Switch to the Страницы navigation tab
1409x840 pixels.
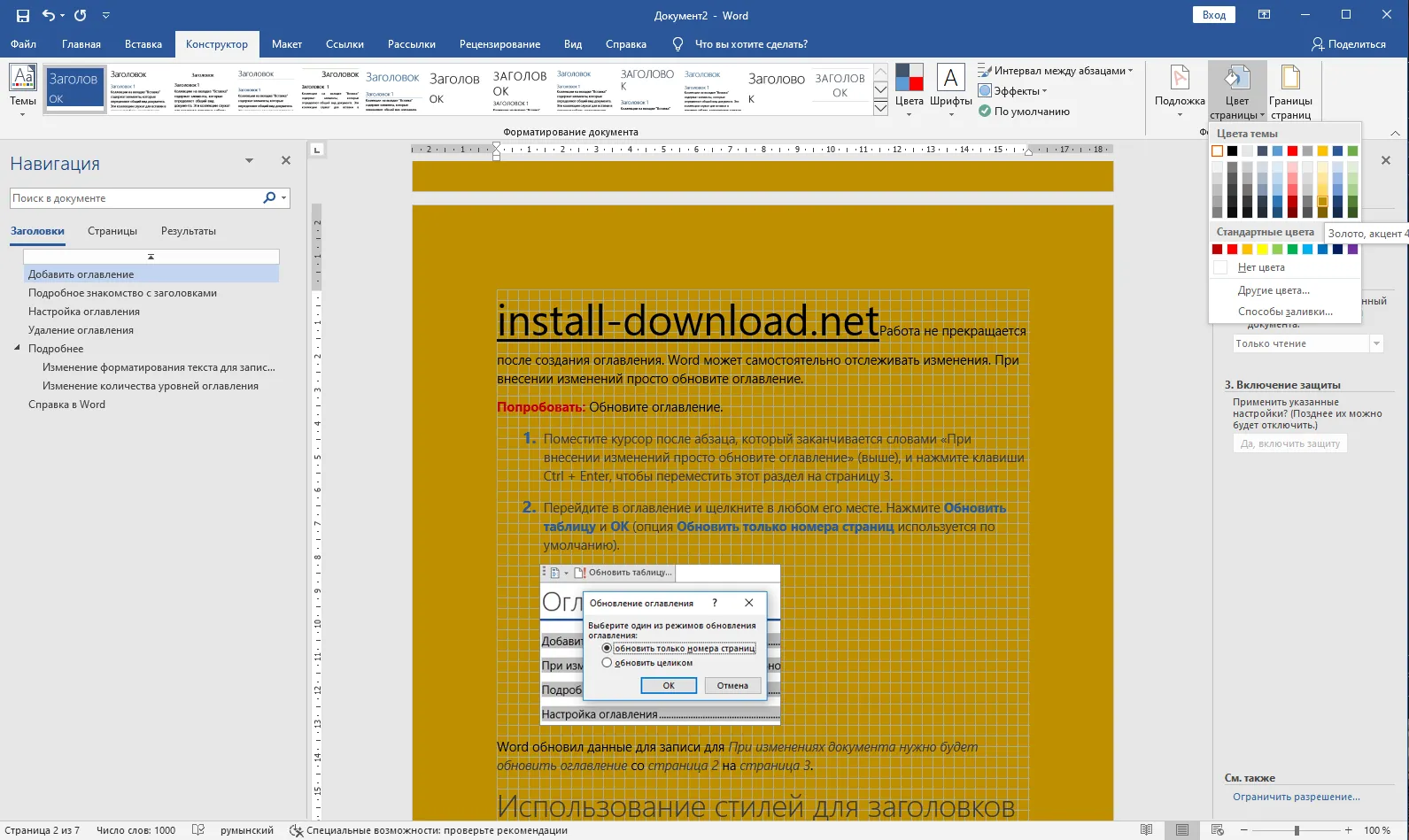pyautogui.click(x=112, y=231)
